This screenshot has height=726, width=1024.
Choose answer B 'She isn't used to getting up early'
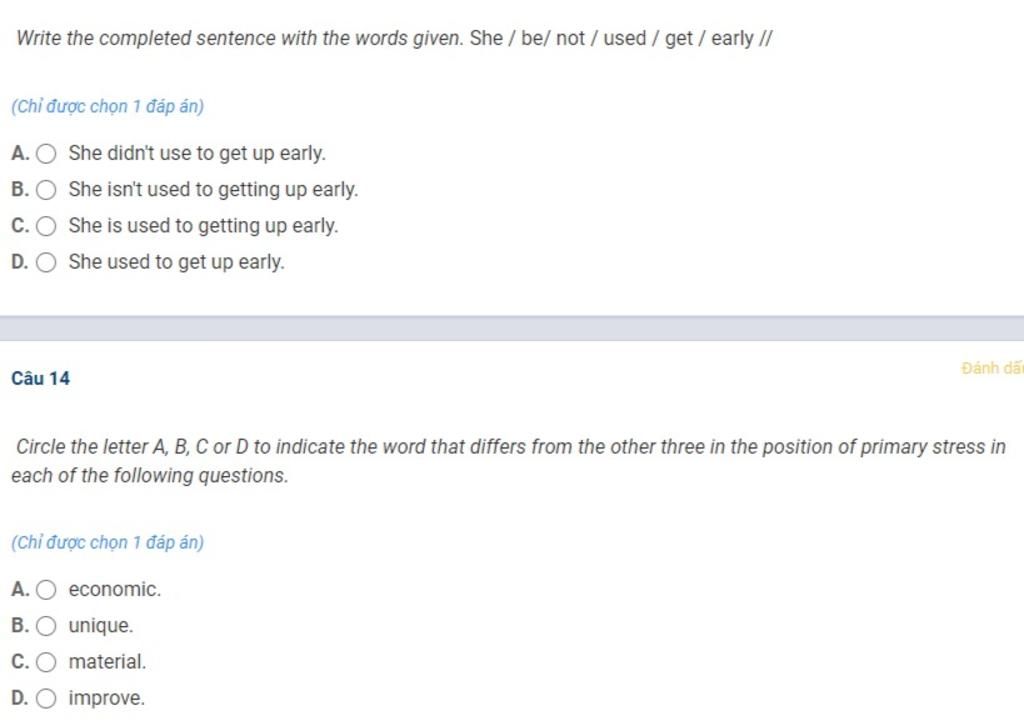46,190
